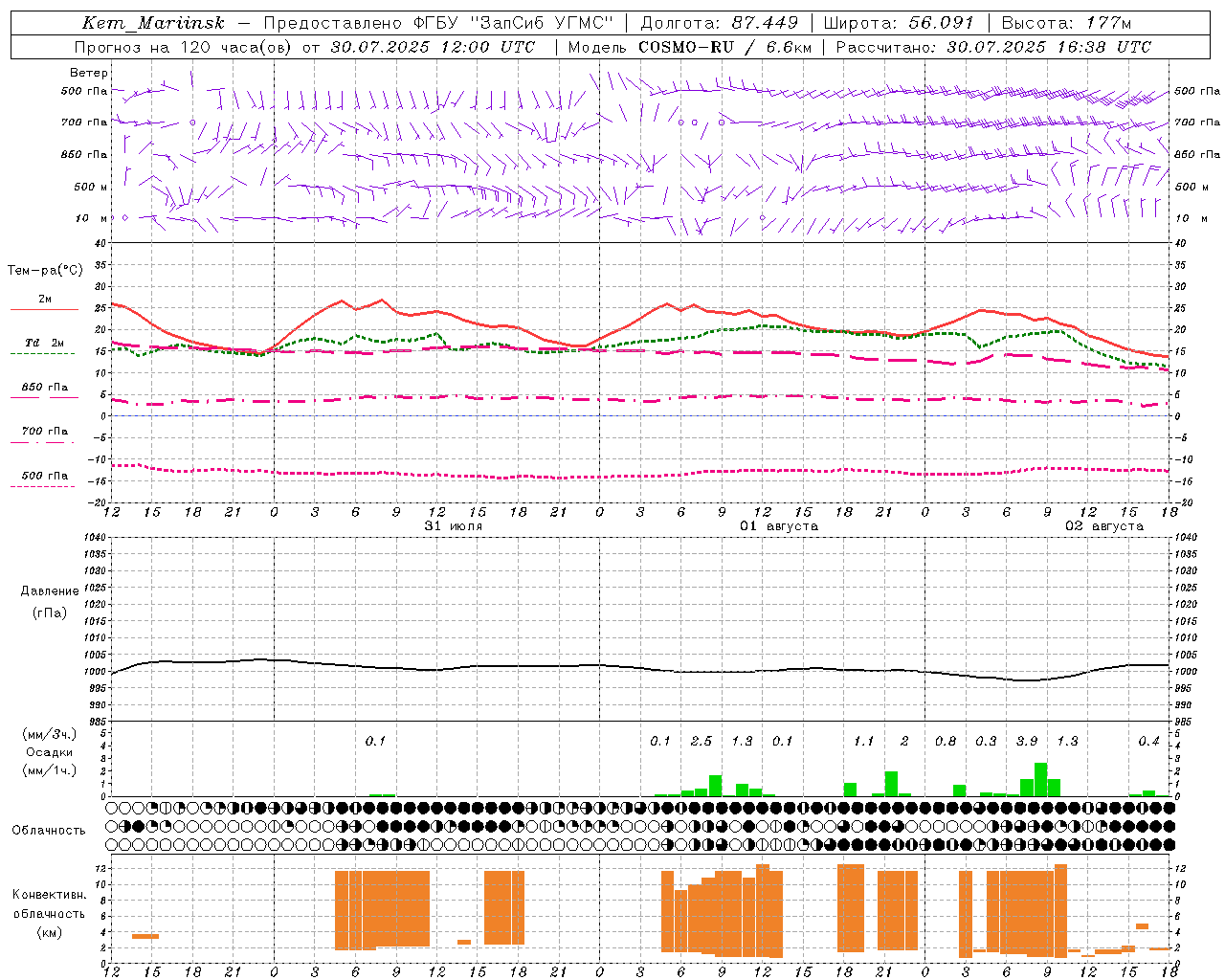Click the 850 гПа temperature legend label
Viewport: 1225px width, 980px height.
click(45, 388)
